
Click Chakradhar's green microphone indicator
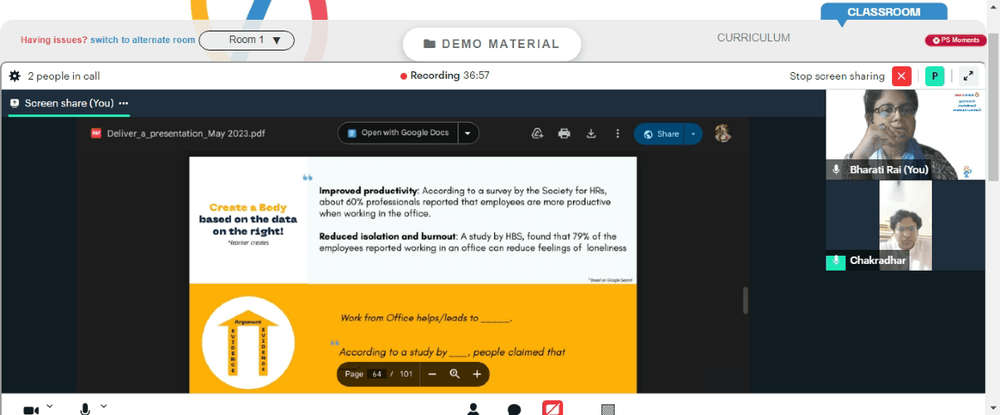(x=835, y=261)
